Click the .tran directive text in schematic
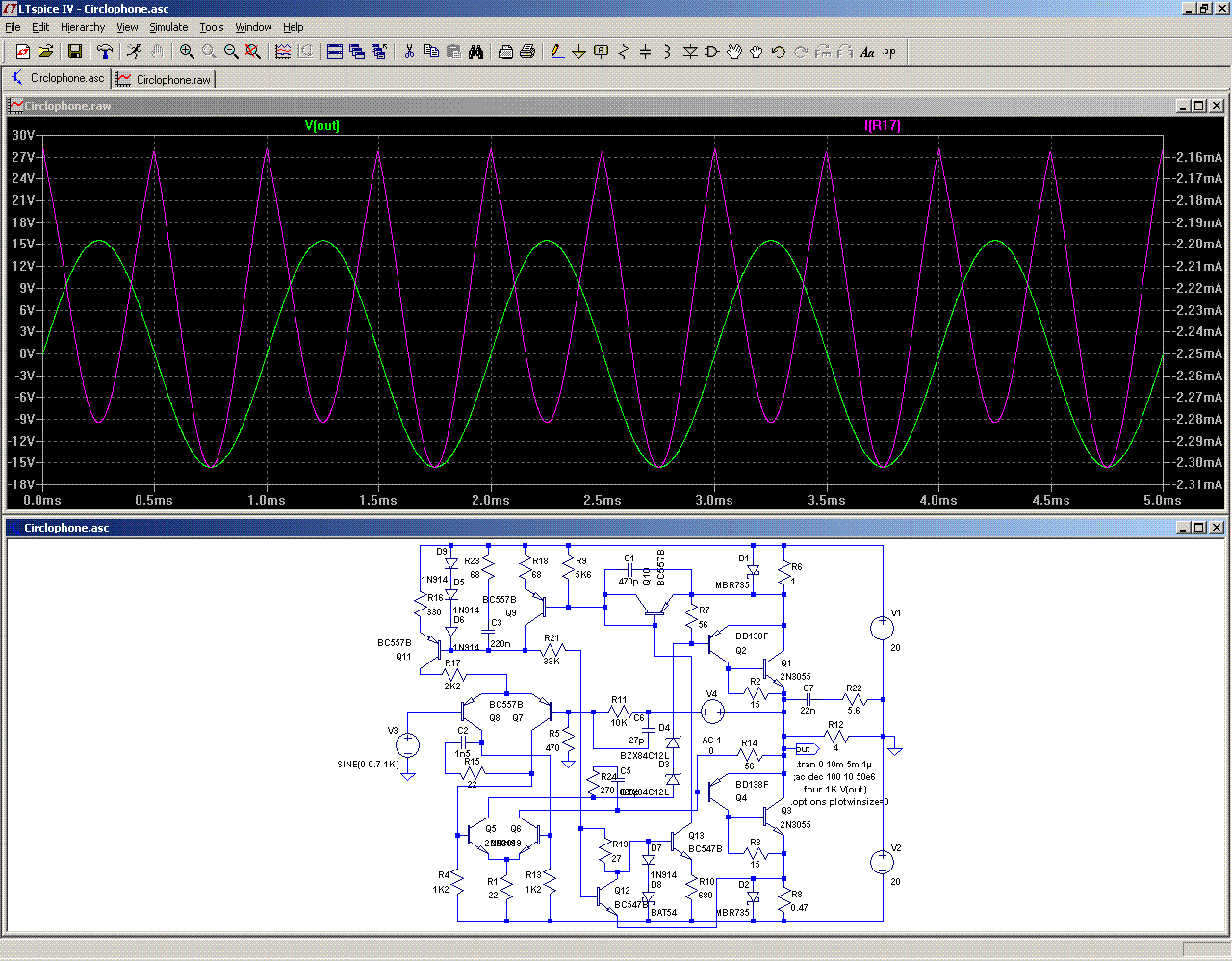 pyautogui.click(x=834, y=765)
